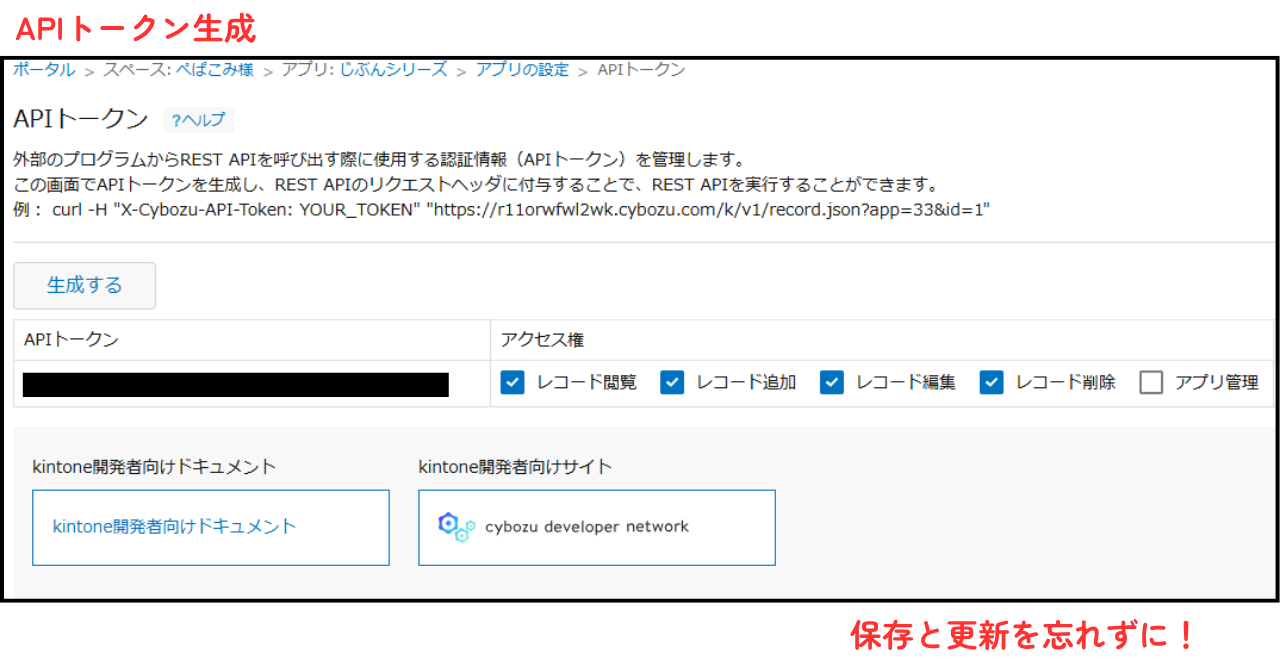
Task: Click the APIトークン page heading
Action: 81,119
